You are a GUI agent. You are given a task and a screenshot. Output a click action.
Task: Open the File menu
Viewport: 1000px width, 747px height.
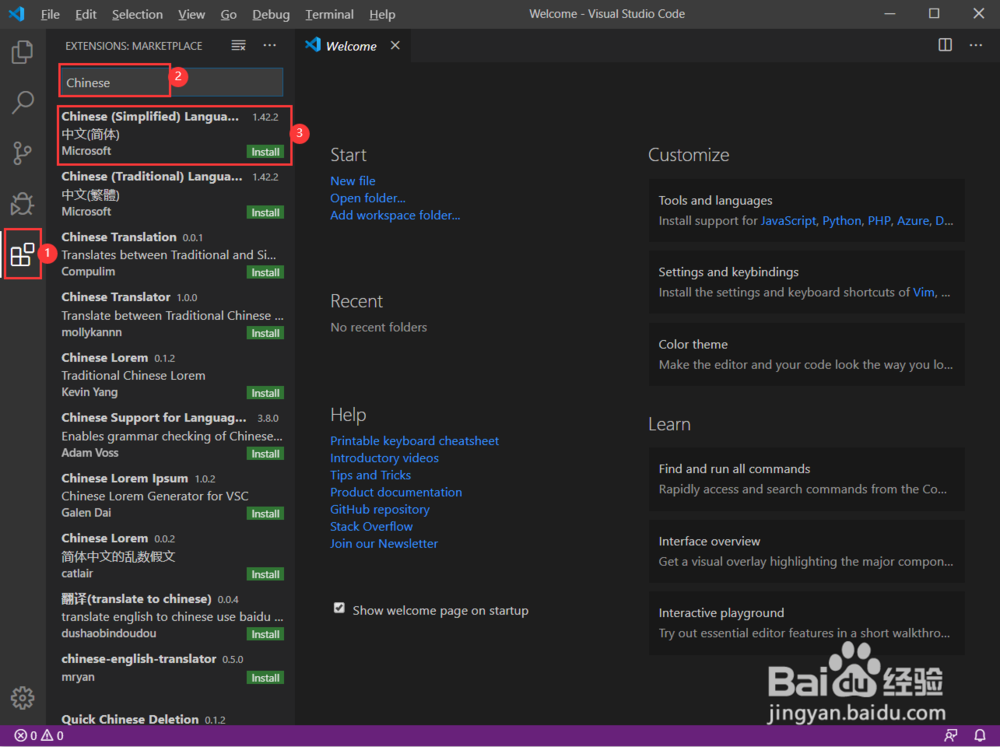(50, 14)
